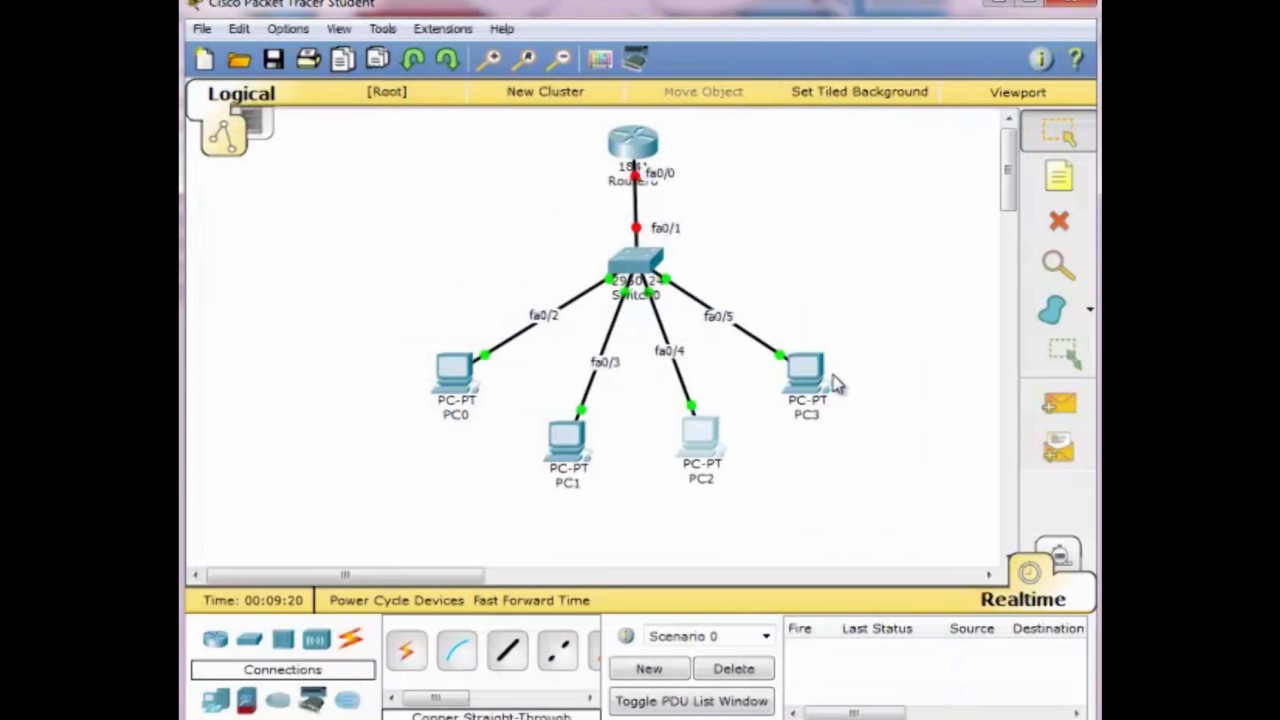Click the Connections lightning category icon

click(350, 638)
